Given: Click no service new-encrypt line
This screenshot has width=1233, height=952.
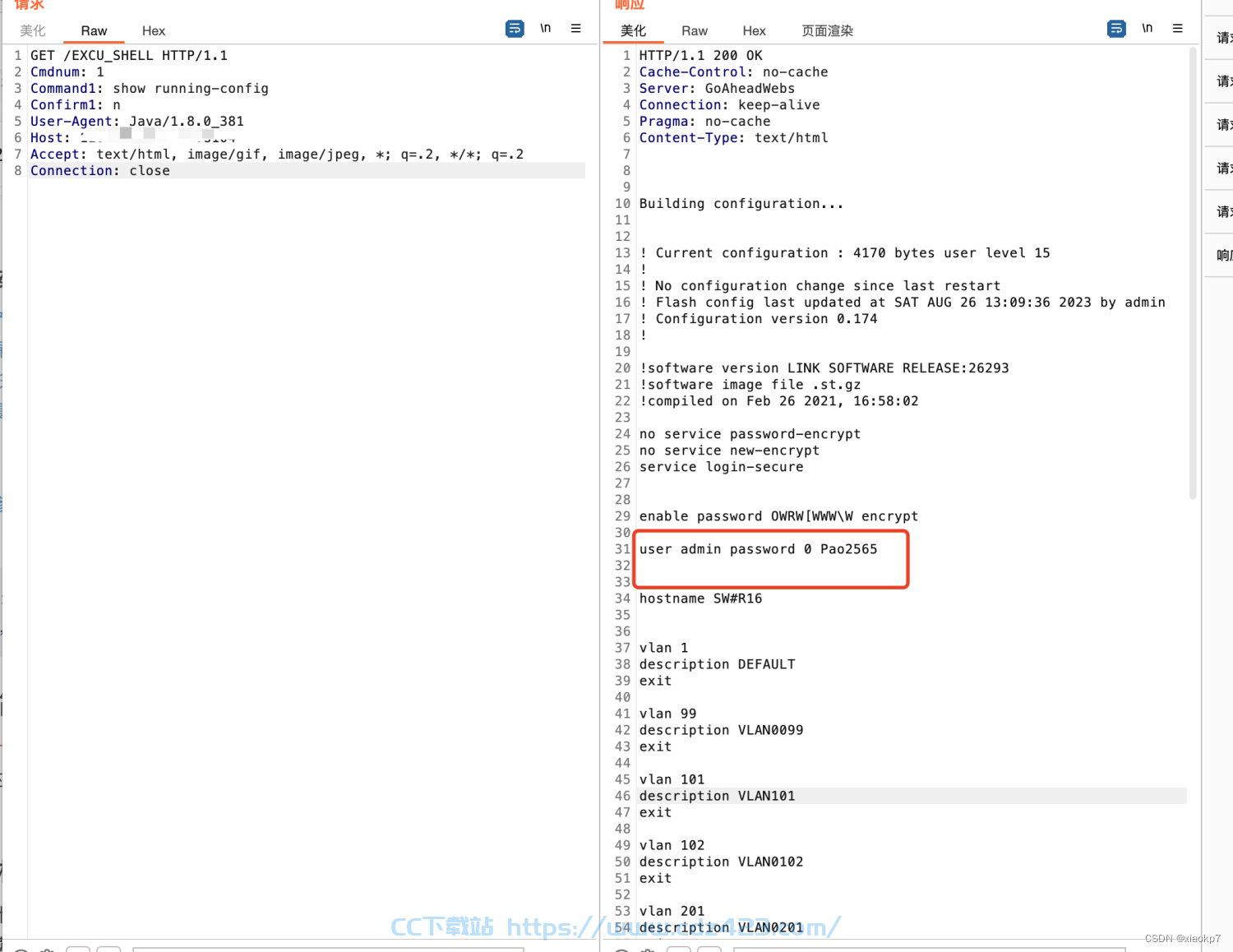Looking at the screenshot, I should pyautogui.click(x=730, y=451).
